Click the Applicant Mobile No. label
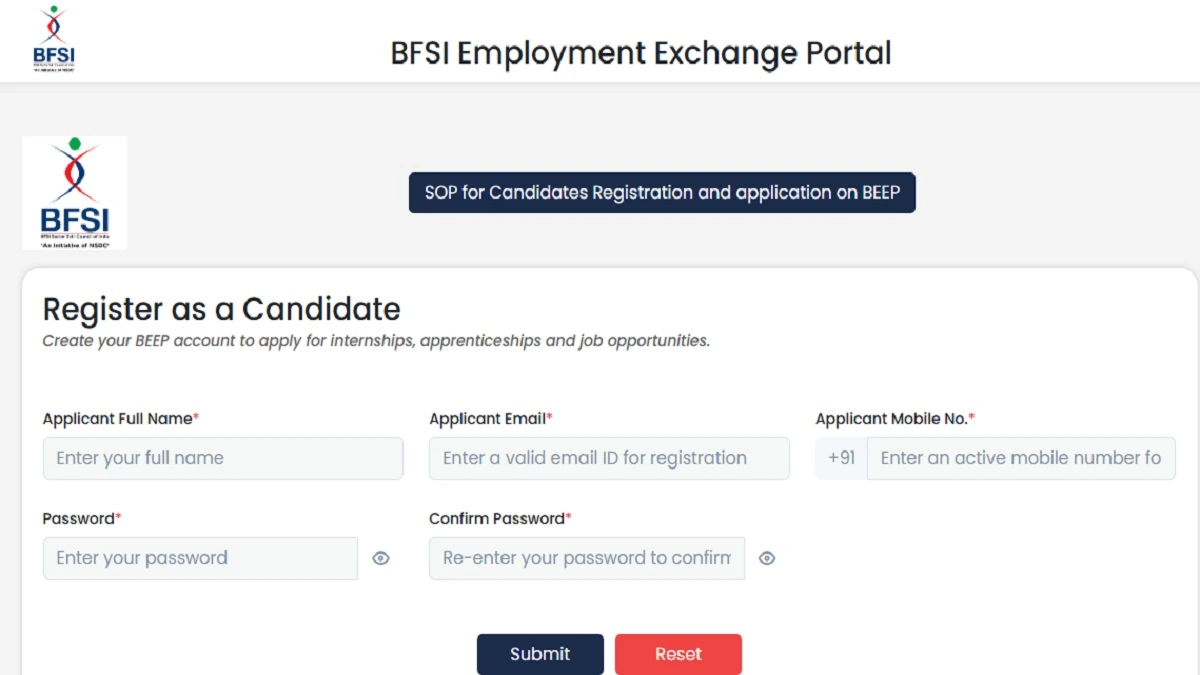 (893, 418)
